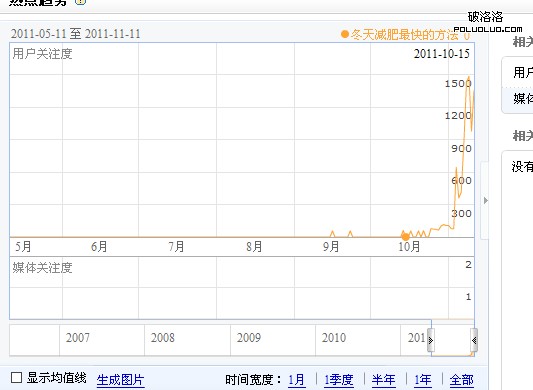
Task: Click the 冬天减肥最快的方法 legend label
Action: point(404,35)
